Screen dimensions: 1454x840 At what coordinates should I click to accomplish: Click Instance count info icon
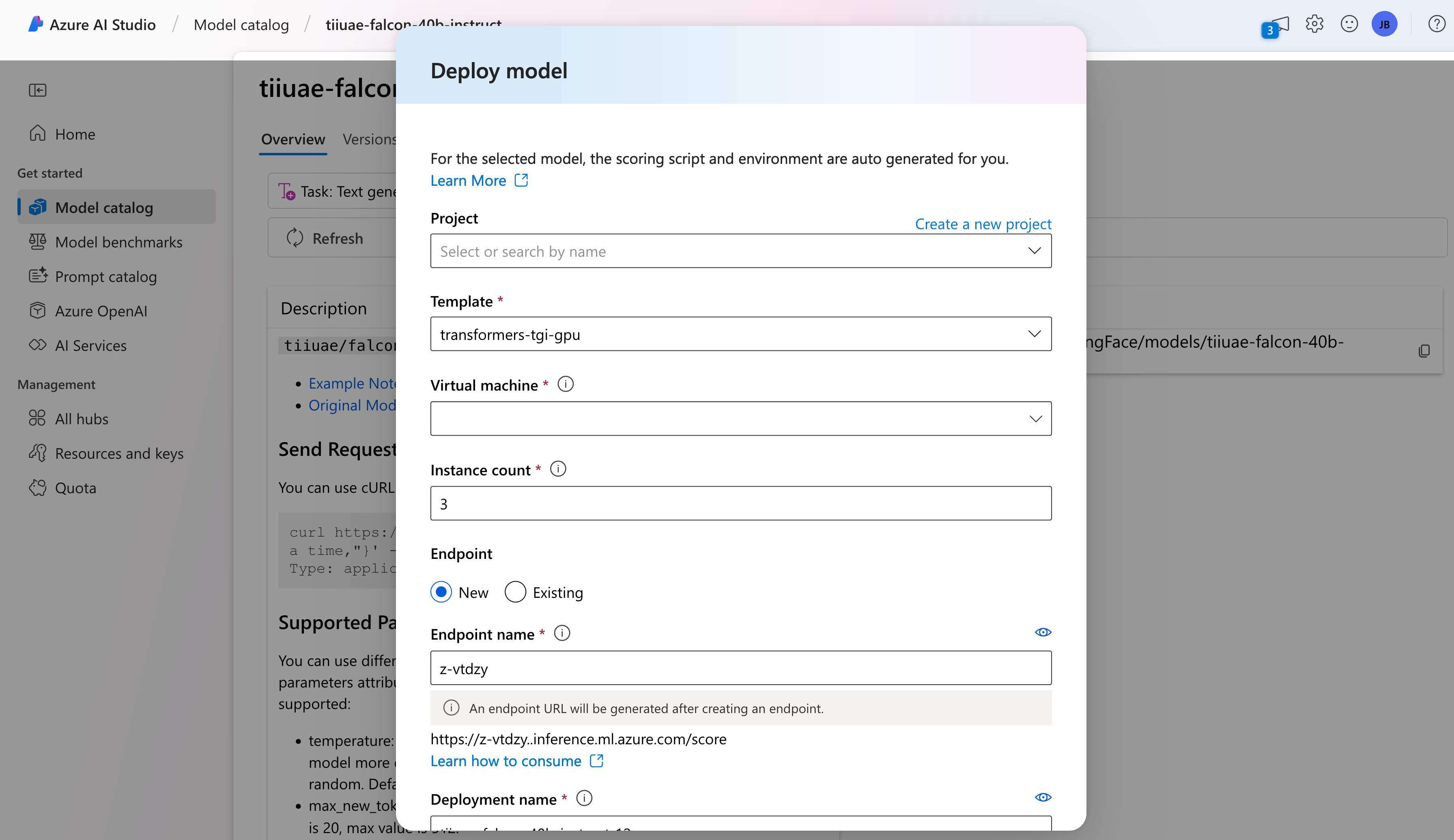[558, 469]
